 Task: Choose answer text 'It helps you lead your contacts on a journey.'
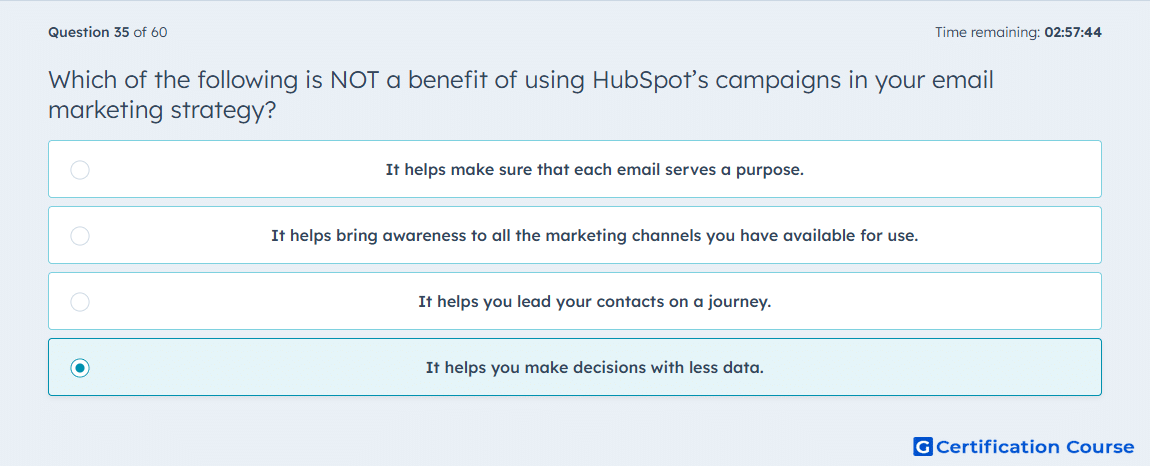595,302
